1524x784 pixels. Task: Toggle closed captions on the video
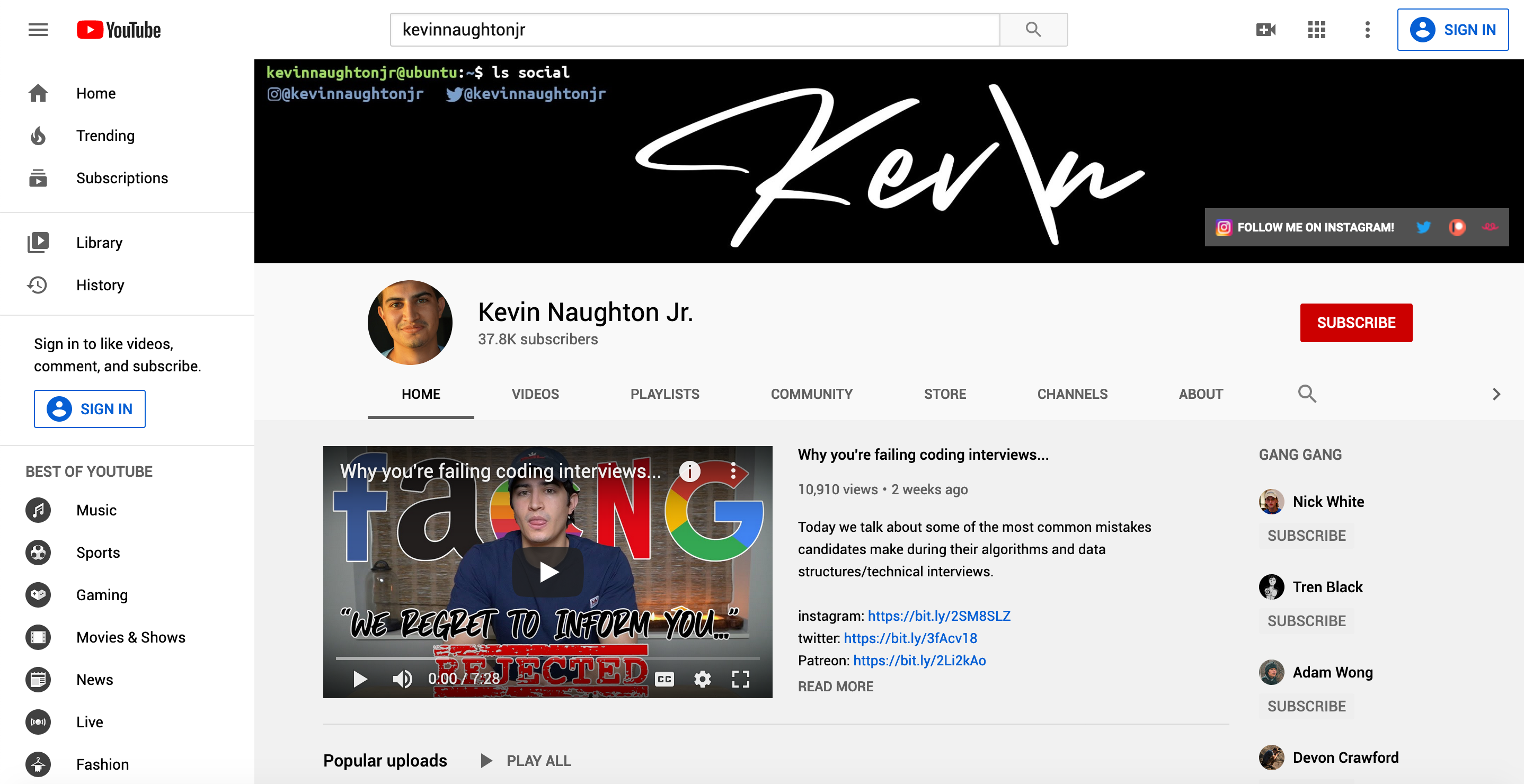tap(664, 679)
